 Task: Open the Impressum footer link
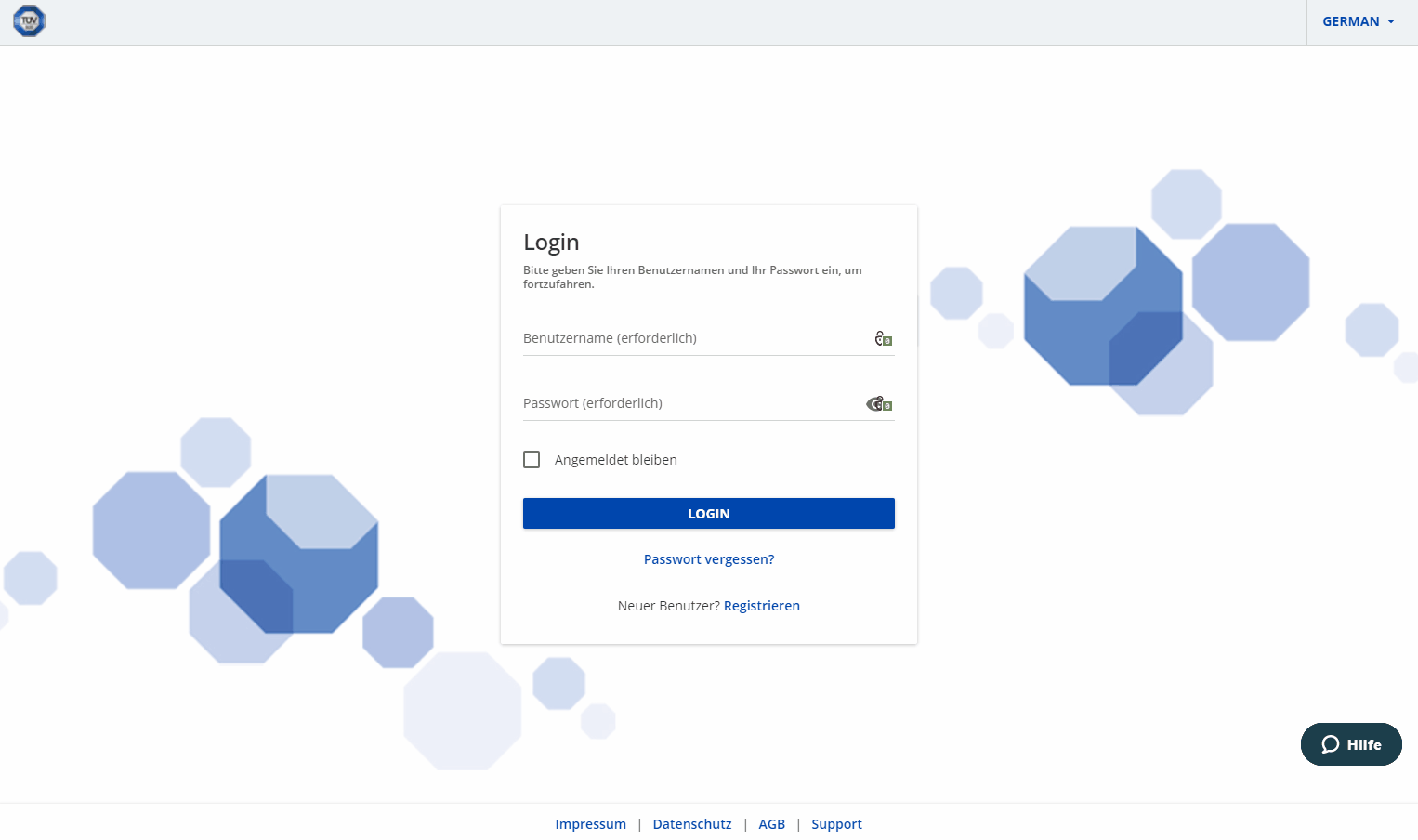click(x=590, y=824)
